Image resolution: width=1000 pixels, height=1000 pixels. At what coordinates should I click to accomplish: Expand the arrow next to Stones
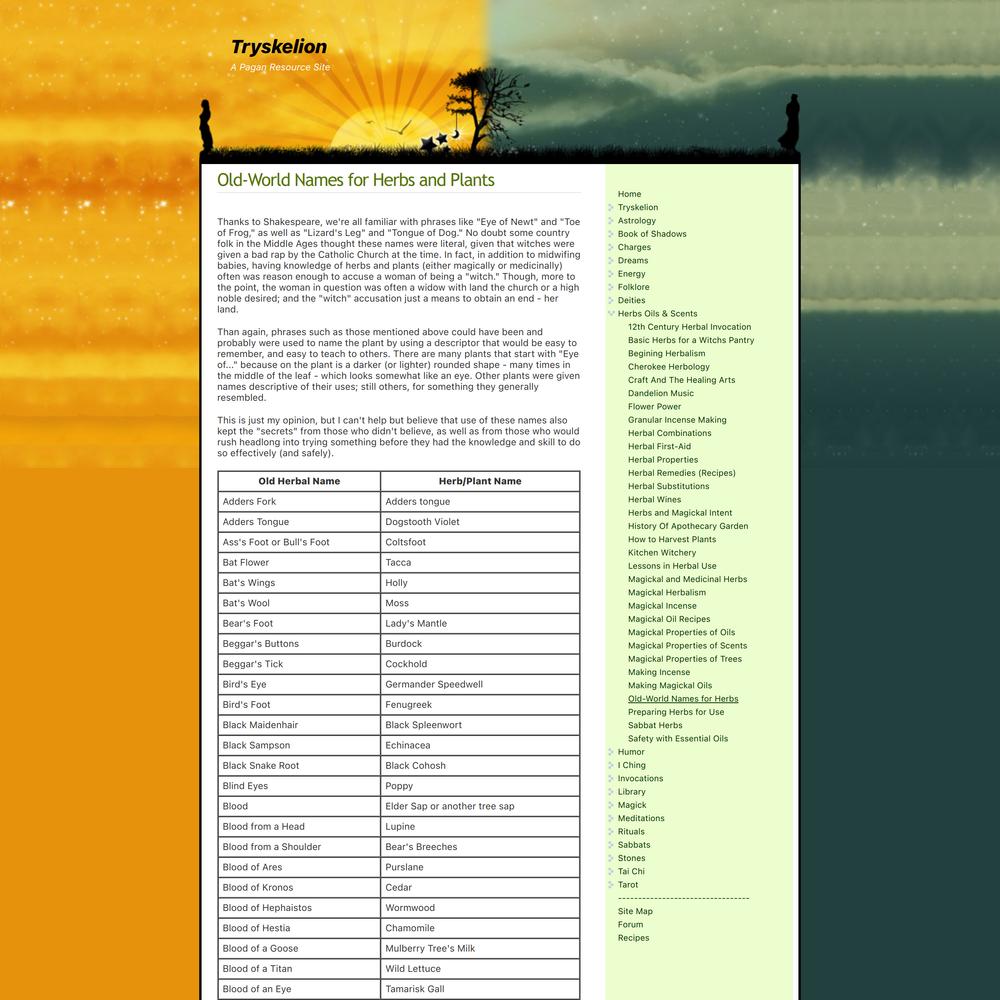[611, 858]
